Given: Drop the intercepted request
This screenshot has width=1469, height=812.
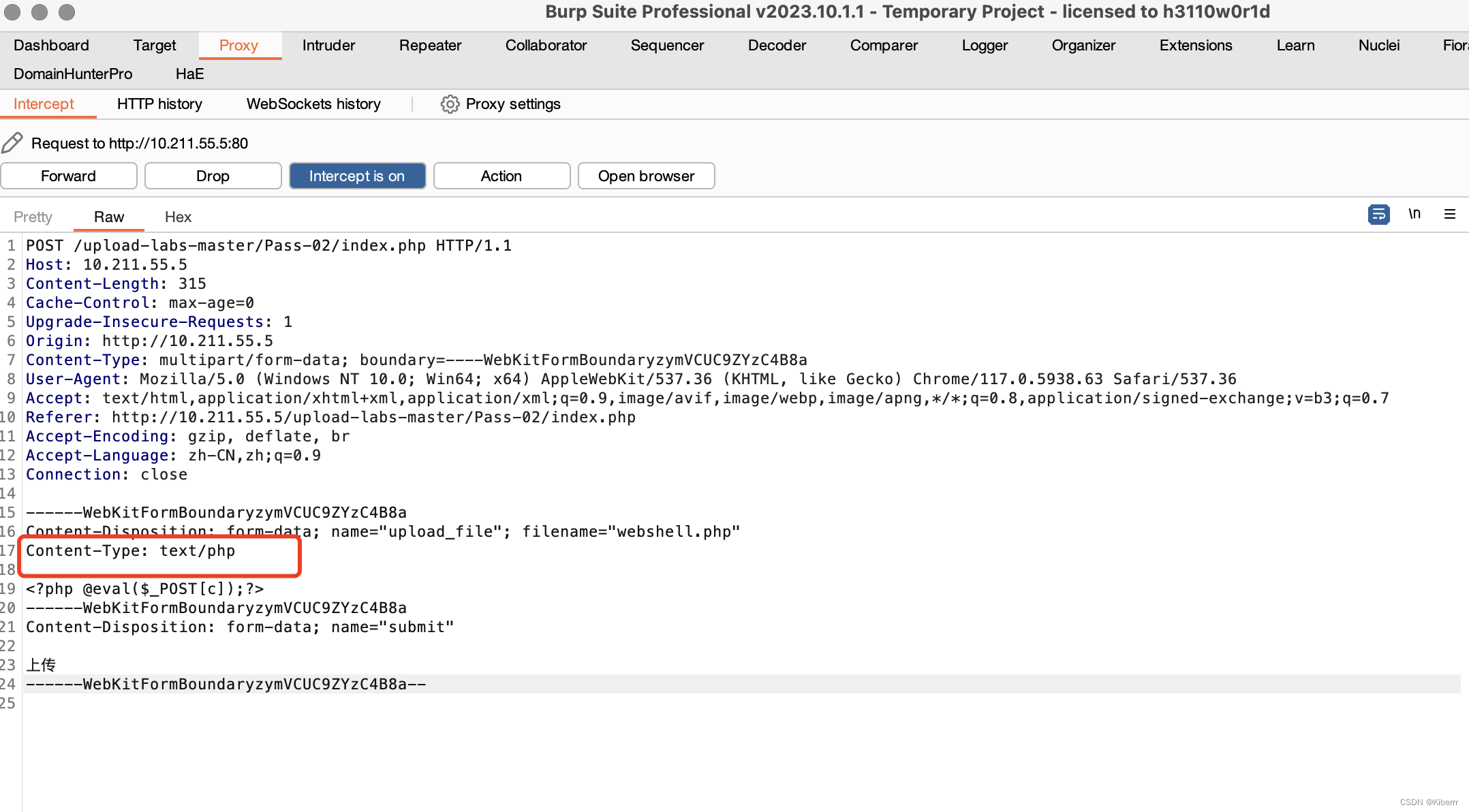Looking at the screenshot, I should (213, 176).
